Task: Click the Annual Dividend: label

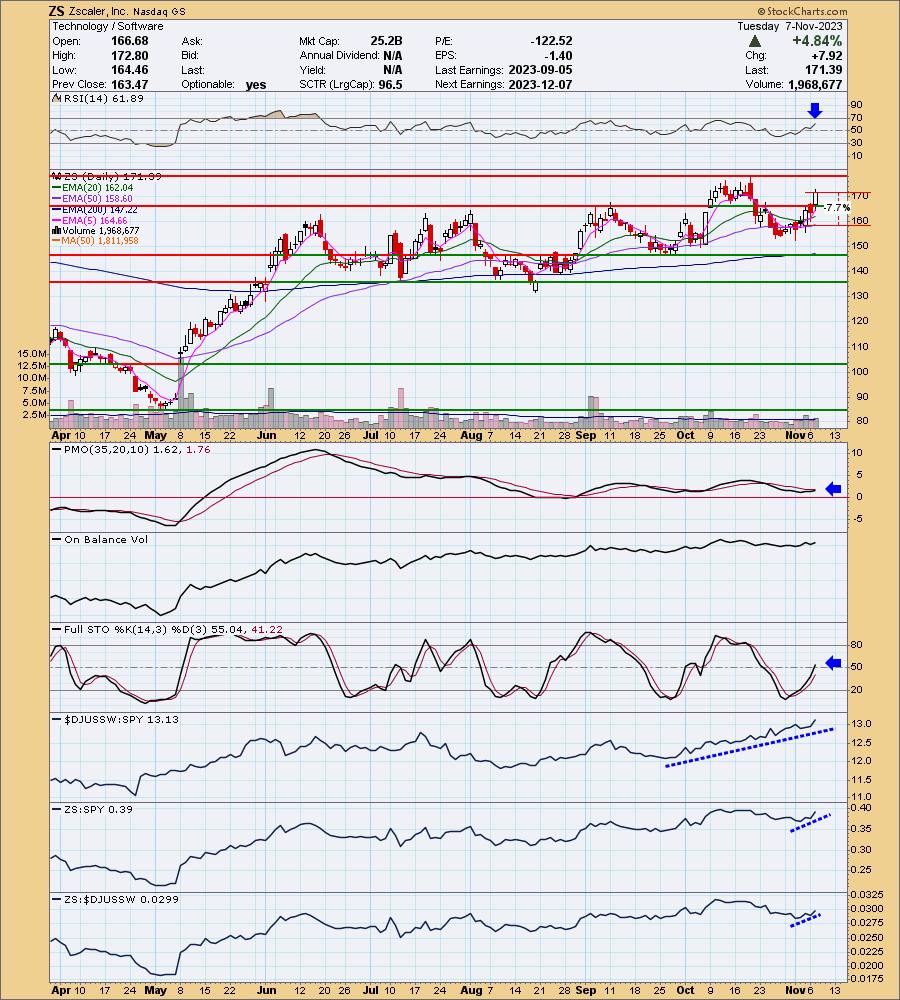Action: (339, 55)
